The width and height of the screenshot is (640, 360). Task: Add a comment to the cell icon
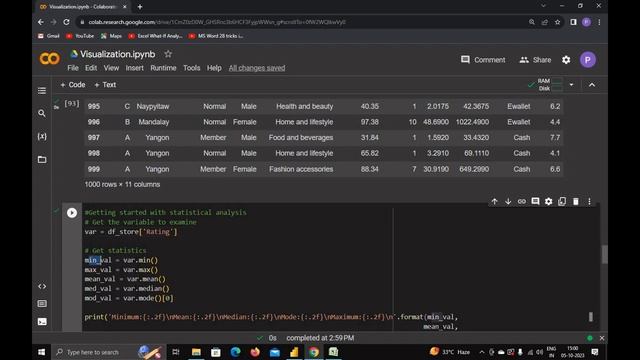[x=535, y=201]
